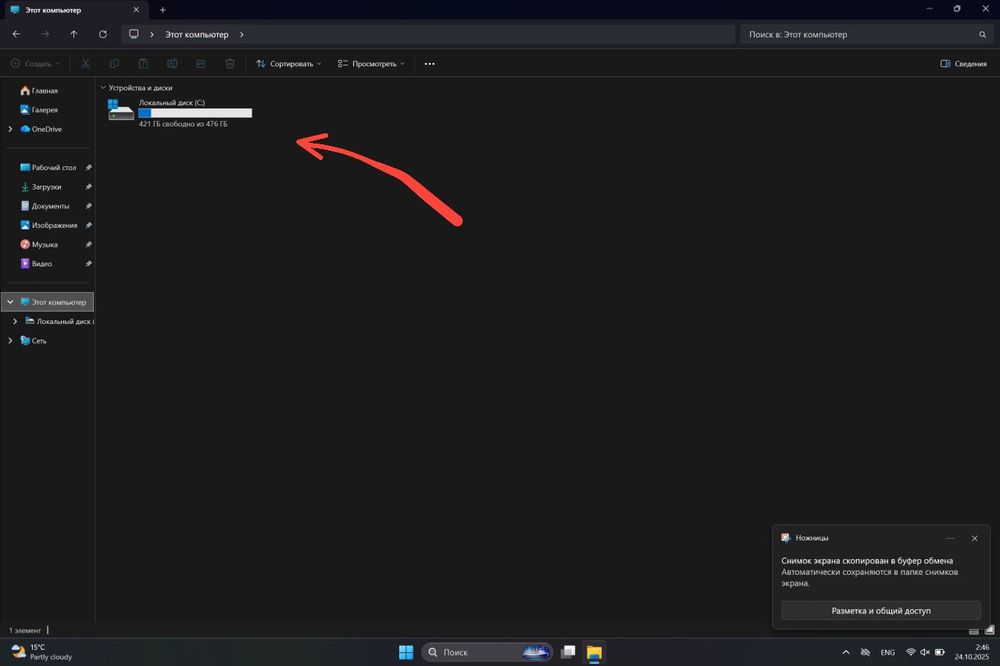Open the View (Просмотреть) dropdown
Screen dimensions: 1000x666
pyautogui.click(x=371, y=64)
